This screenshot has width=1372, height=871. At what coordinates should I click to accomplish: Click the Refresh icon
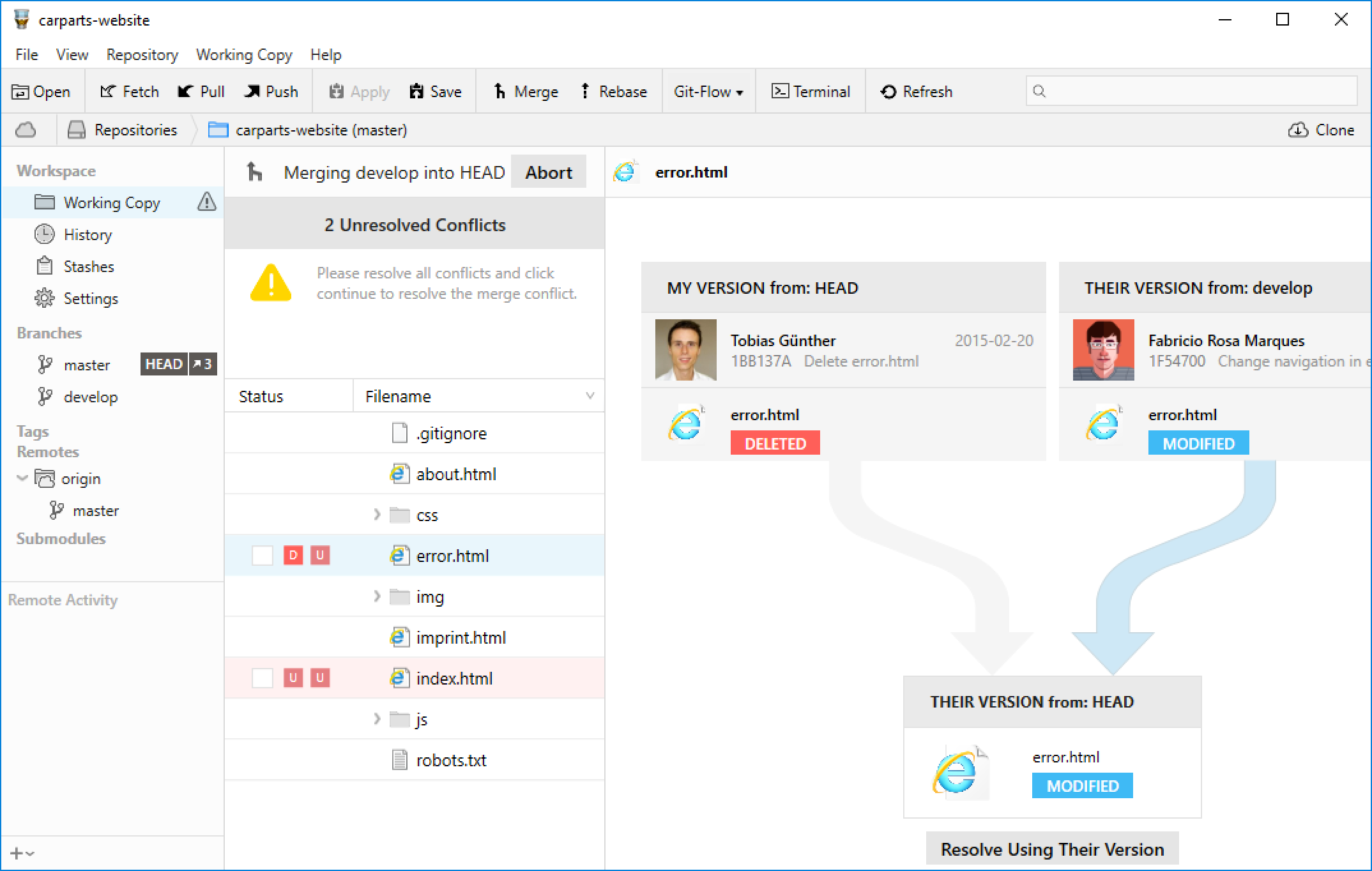tap(888, 91)
